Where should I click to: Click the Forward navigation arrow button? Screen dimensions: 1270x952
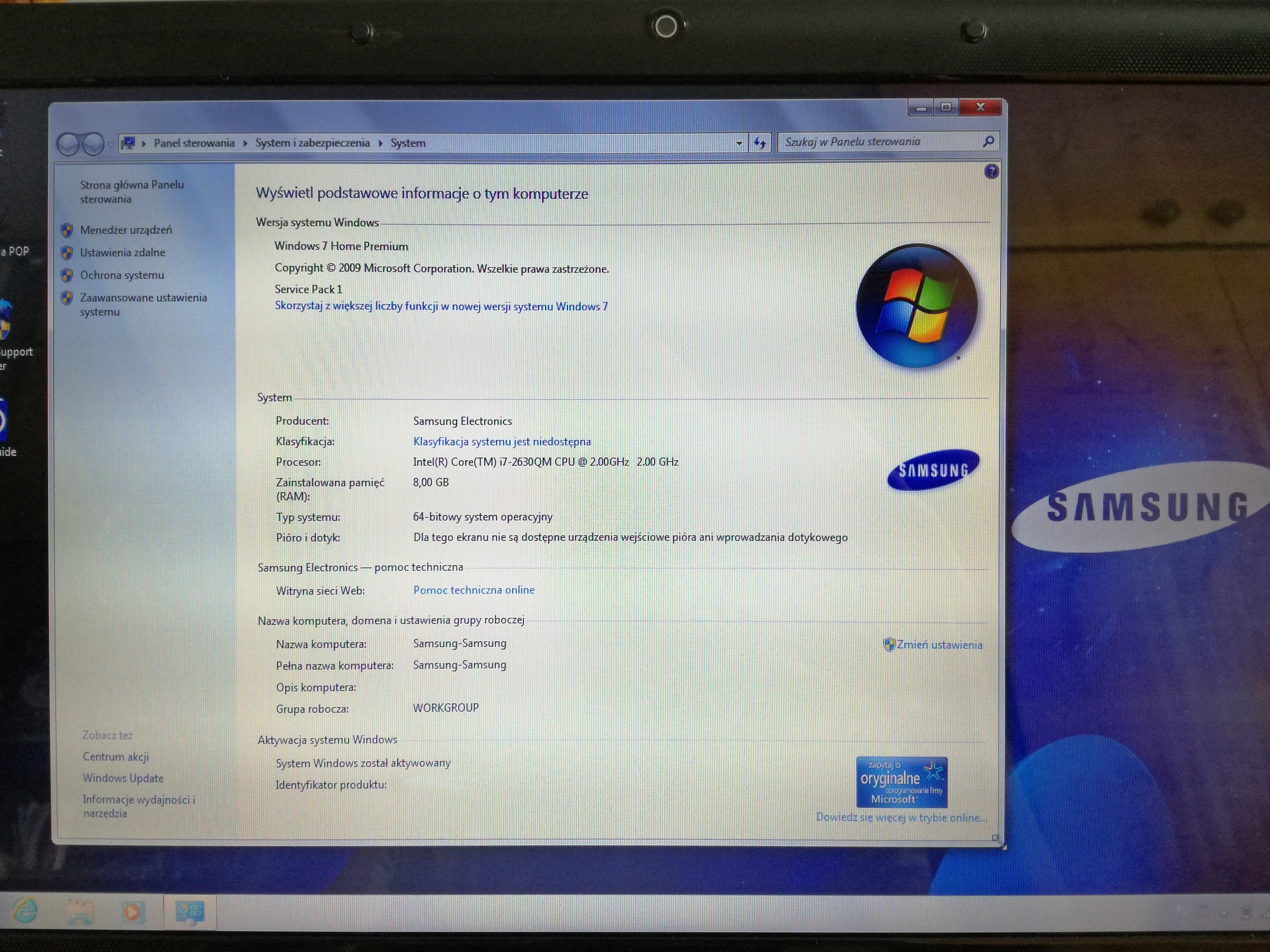(93, 144)
